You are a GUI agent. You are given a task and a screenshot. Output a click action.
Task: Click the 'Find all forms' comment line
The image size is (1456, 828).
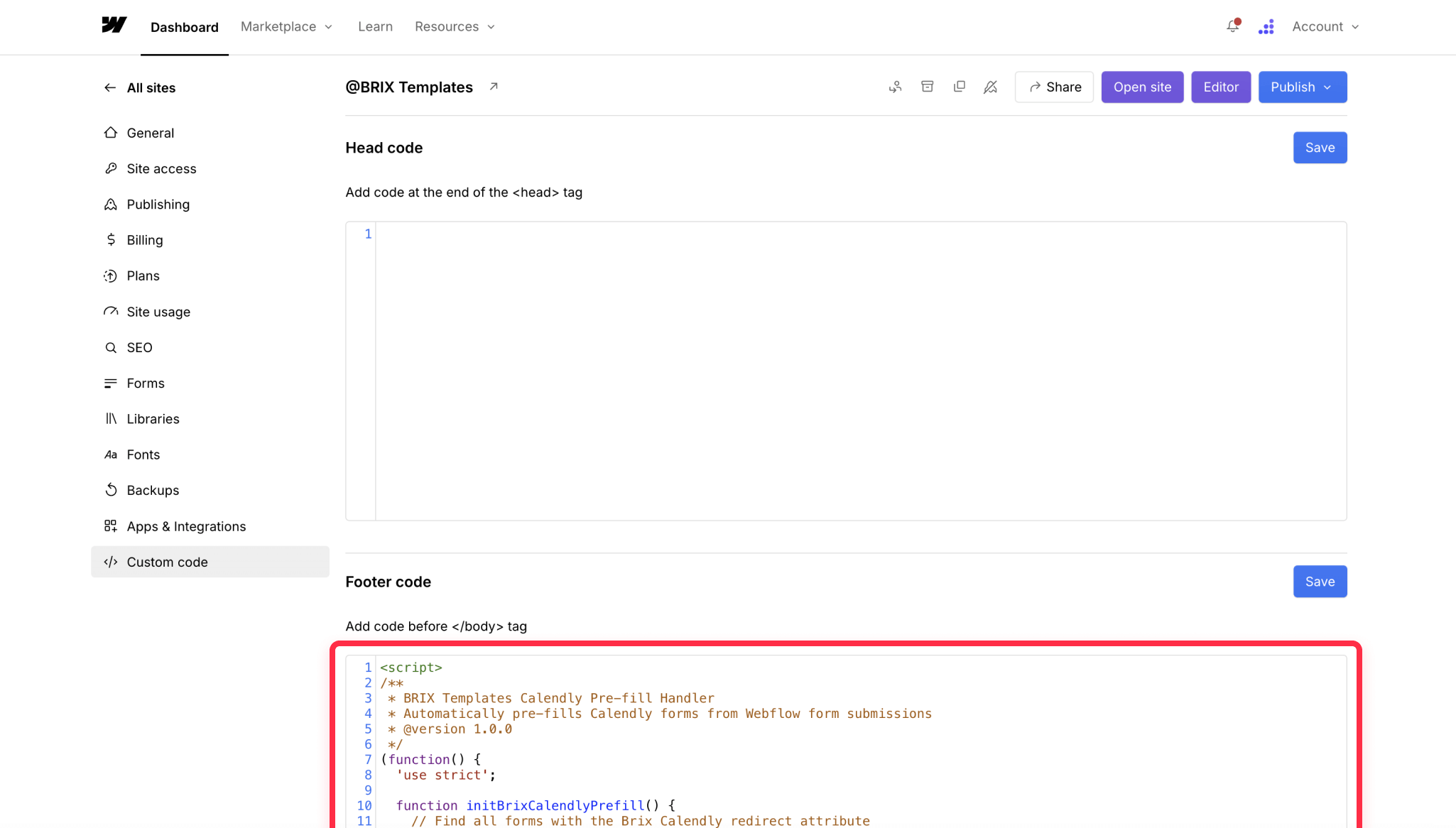tap(641, 821)
